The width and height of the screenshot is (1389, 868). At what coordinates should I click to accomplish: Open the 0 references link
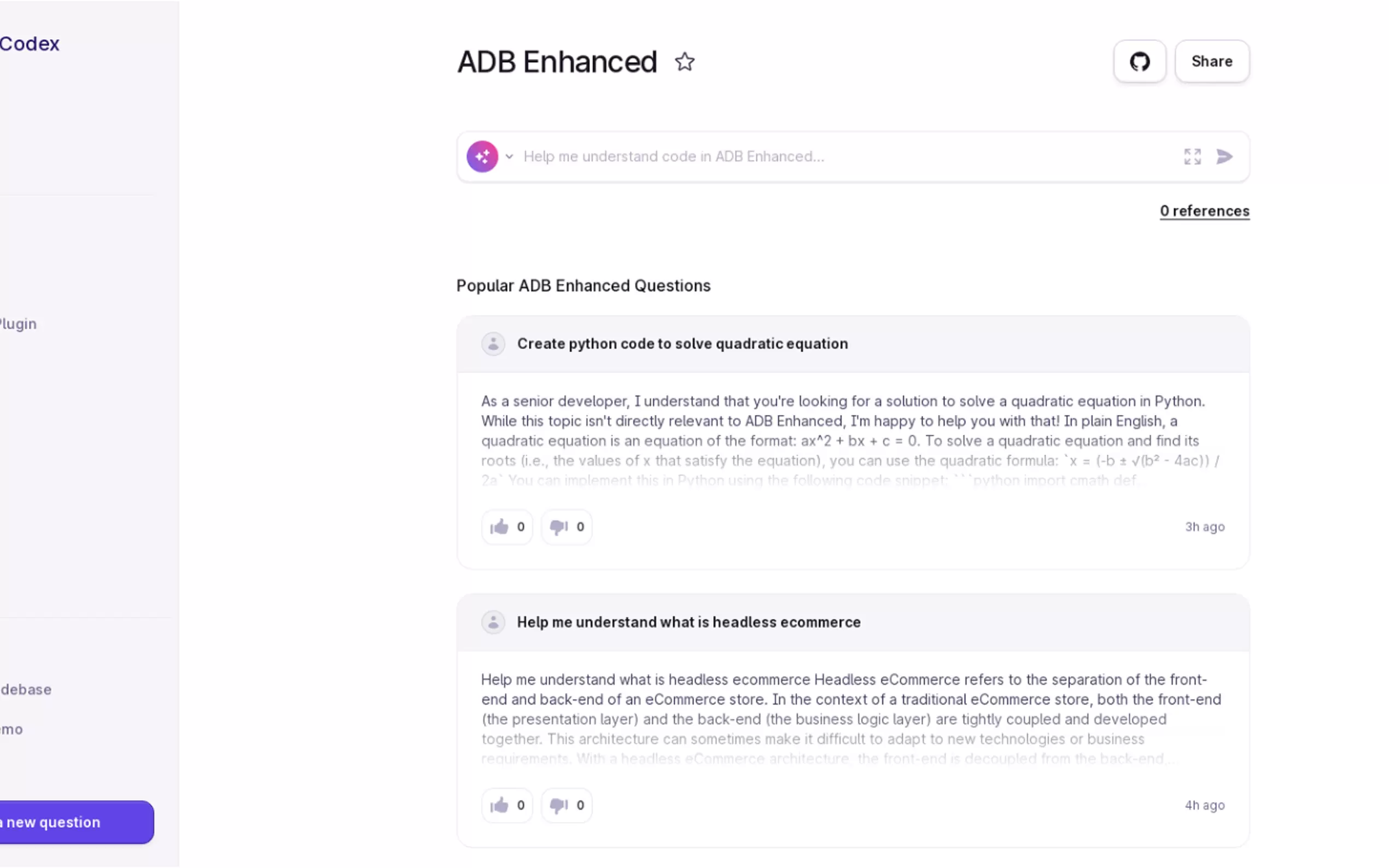tap(1204, 211)
